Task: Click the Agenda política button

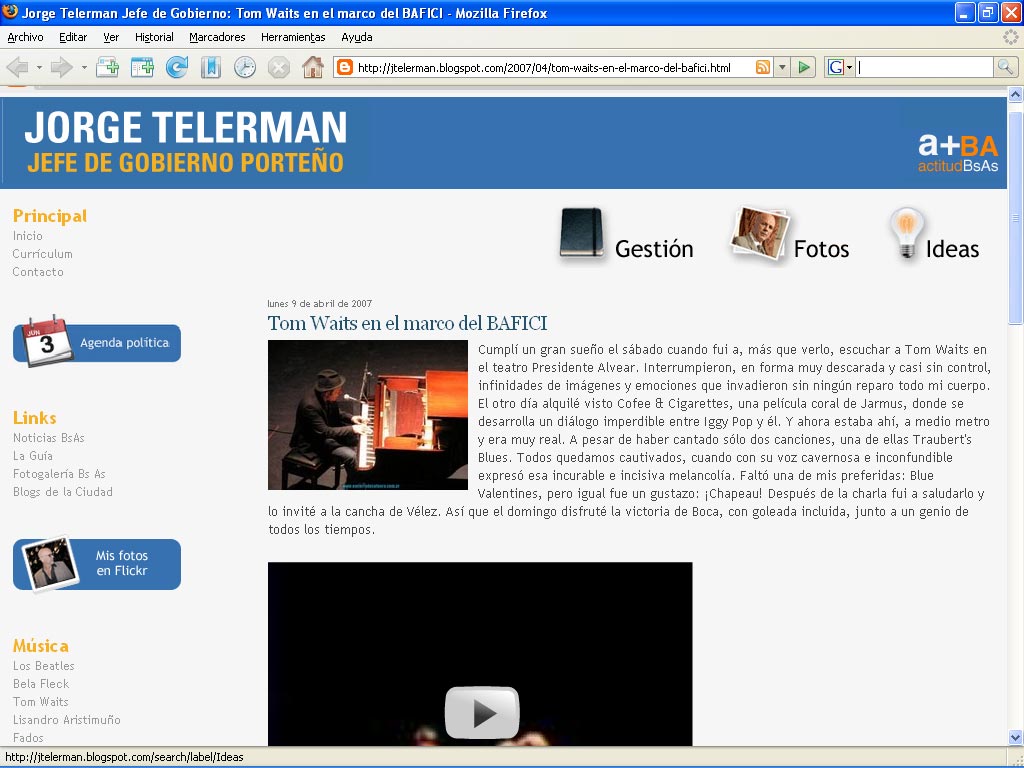Action: pos(97,342)
